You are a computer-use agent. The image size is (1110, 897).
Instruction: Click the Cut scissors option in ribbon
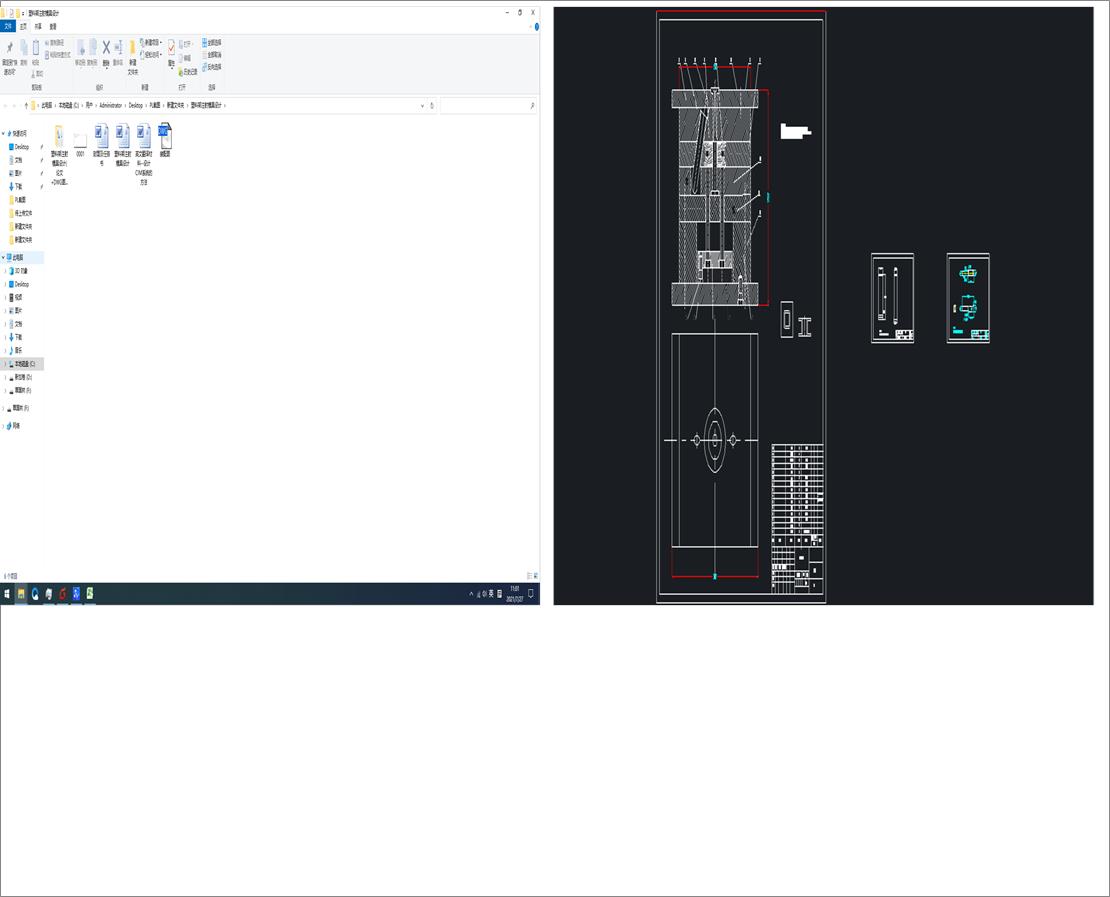coord(36,74)
